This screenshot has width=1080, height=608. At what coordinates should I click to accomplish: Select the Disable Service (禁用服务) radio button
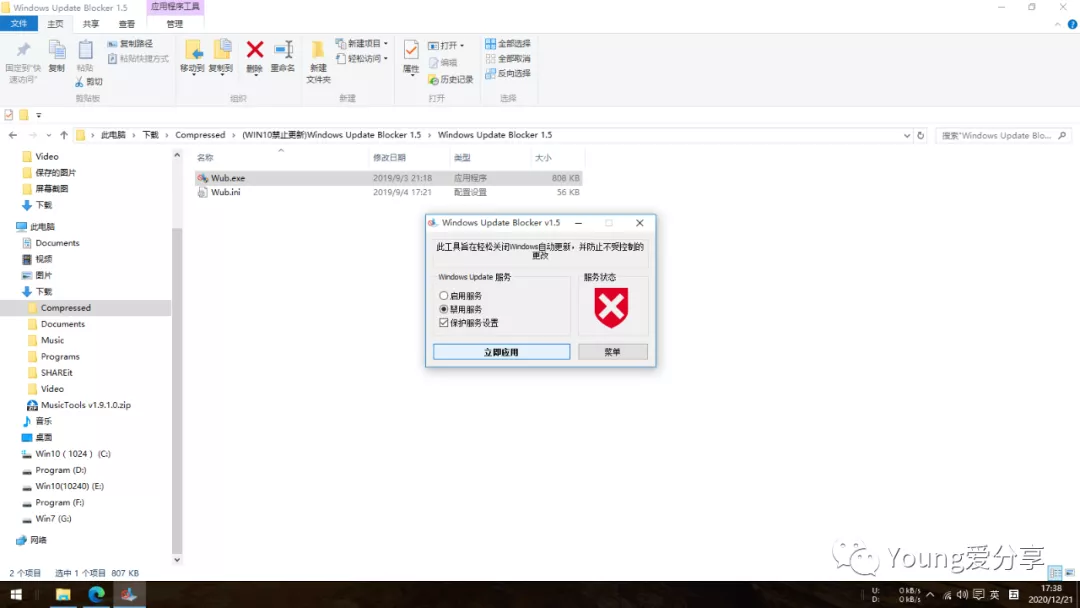pyautogui.click(x=444, y=309)
